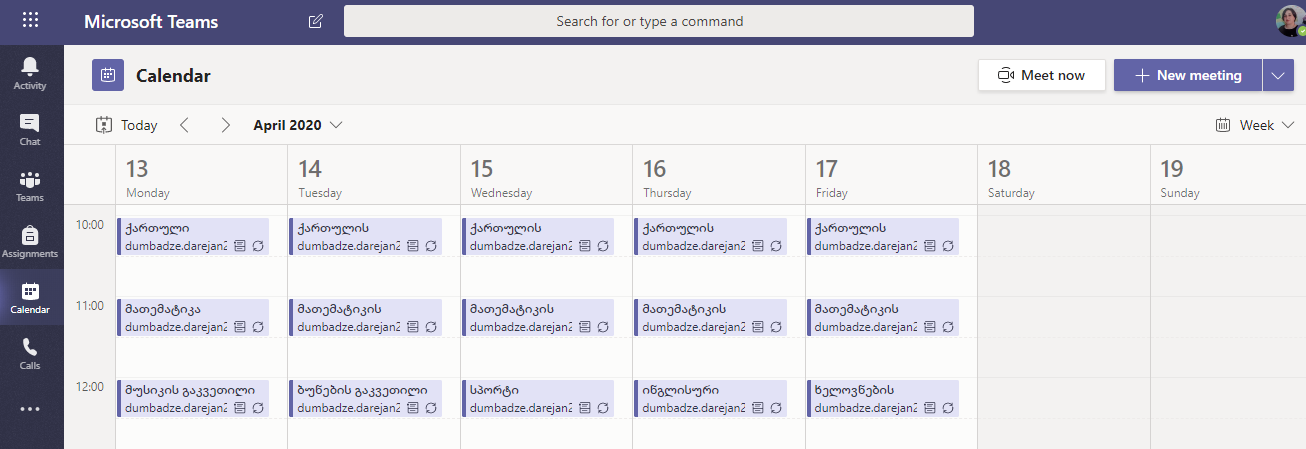Go to previous week arrow
The height and width of the screenshot is (449, 1306).
point(184,125)
